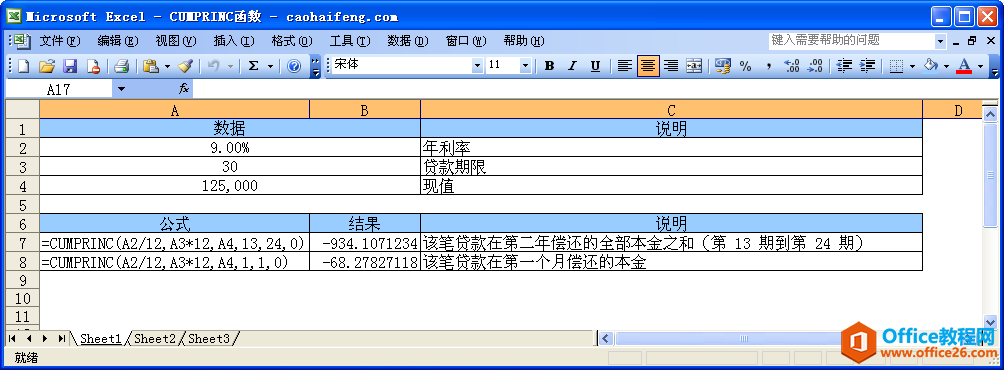Expand the font size dropdown

(525, 66)
